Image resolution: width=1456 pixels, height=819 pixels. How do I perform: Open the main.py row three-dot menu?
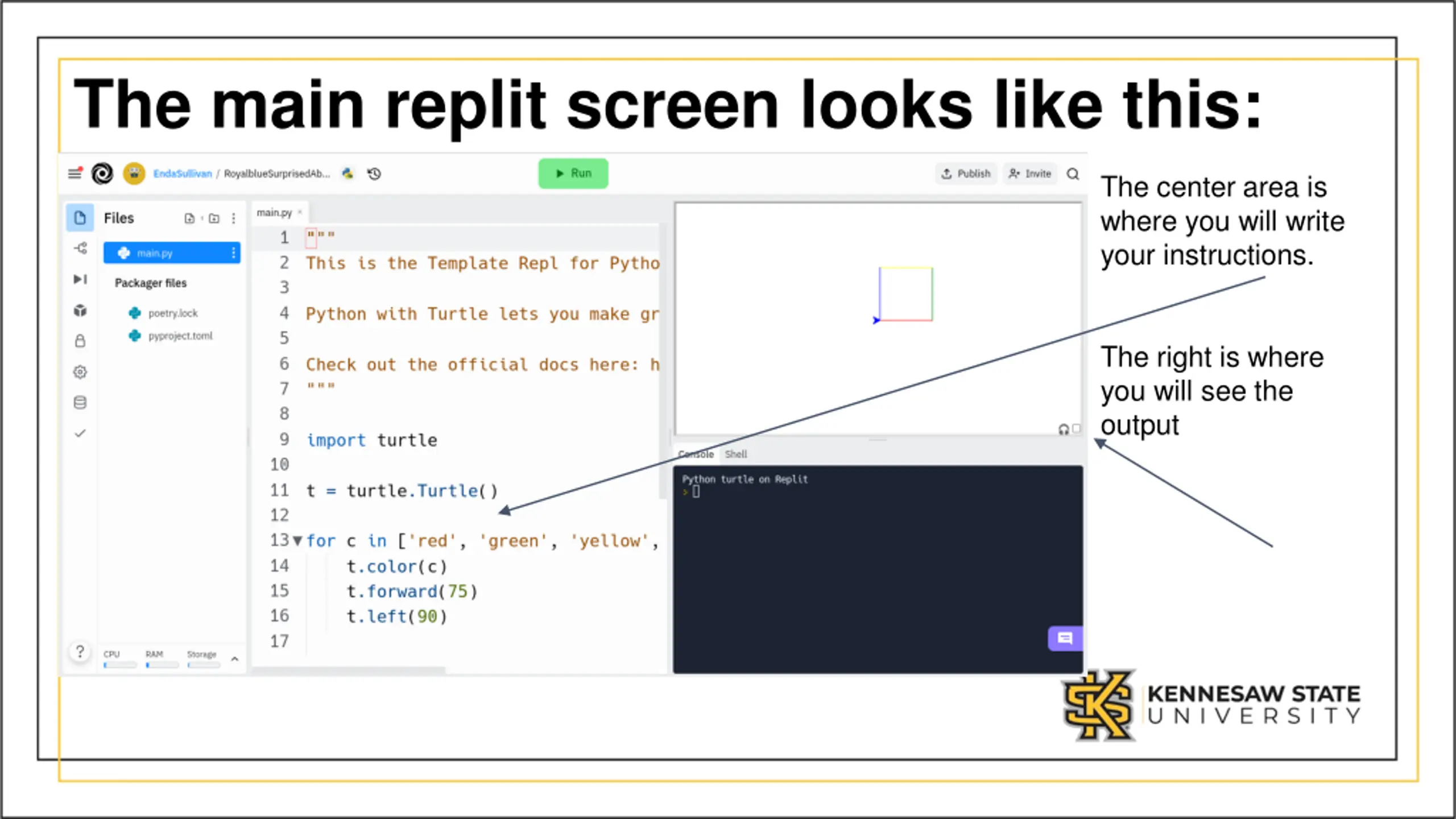click(x=234, y=253)
